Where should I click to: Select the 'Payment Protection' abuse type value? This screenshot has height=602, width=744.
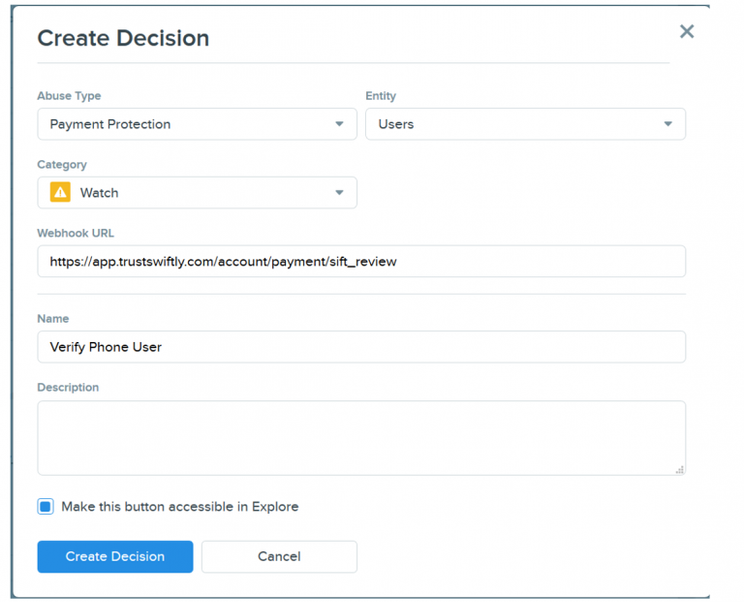tap(110, 124)
